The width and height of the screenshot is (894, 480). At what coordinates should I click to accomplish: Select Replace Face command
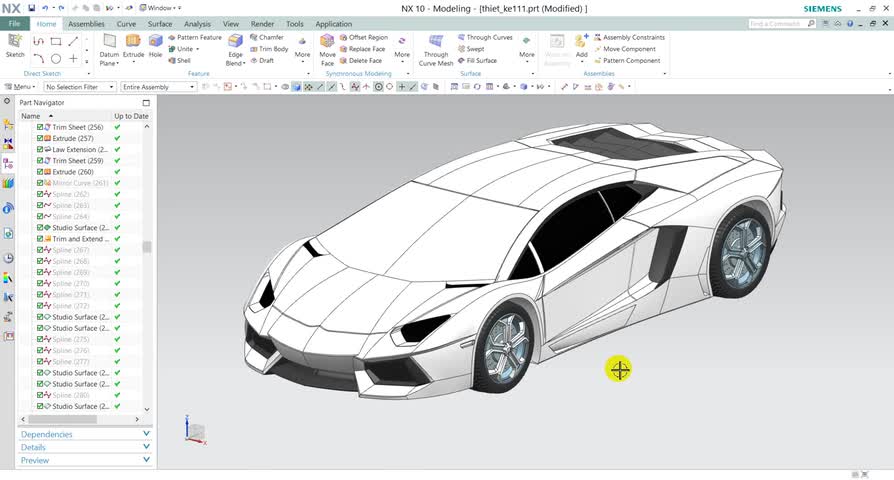click(362, 48)
